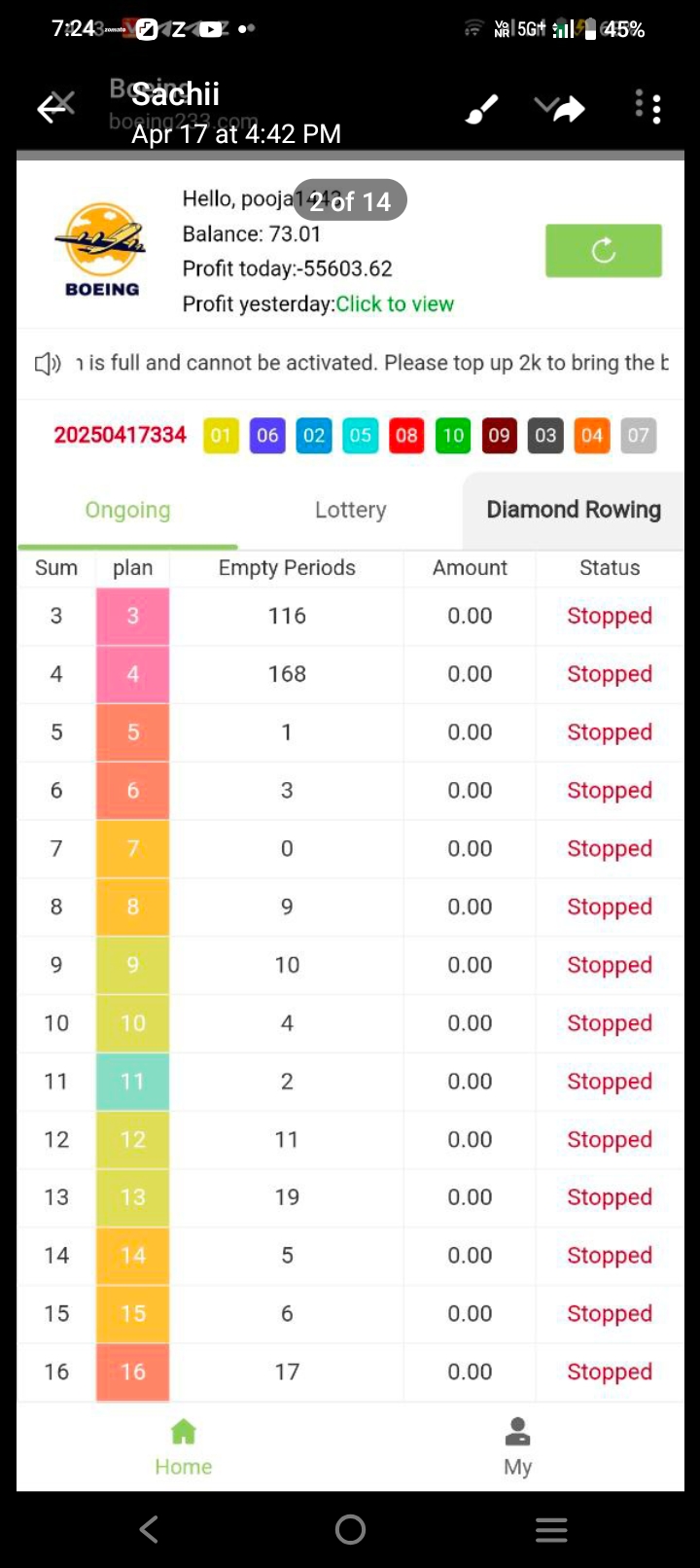
Task: Tap the Stopped status for sum 16
Action: [610, 1372]
